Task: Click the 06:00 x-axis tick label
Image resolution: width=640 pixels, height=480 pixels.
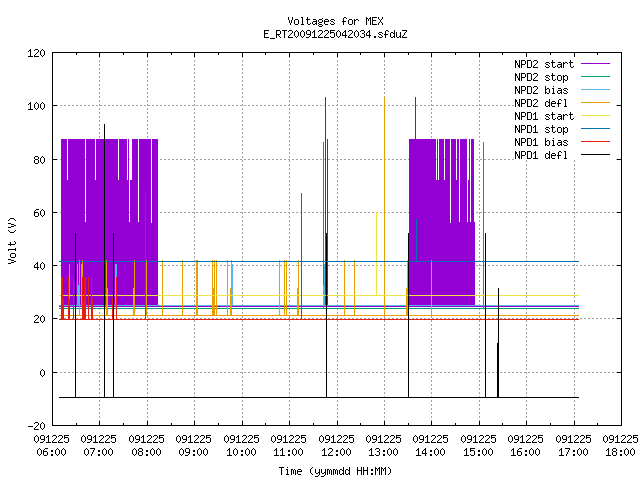Action: tap(51, 452)
